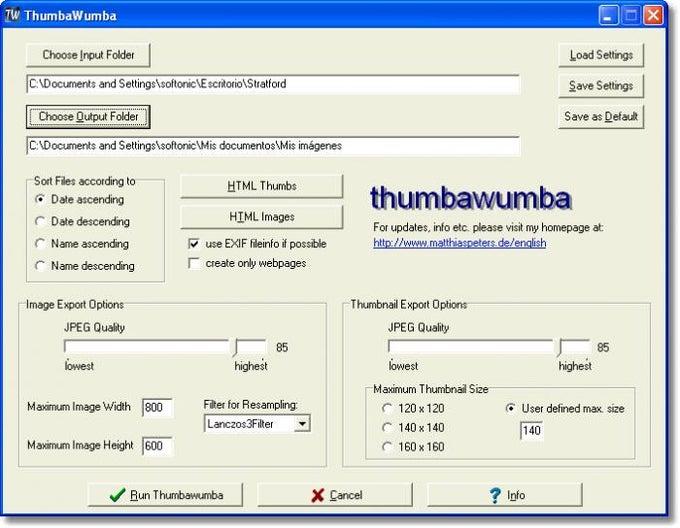Click the user defined thumbnail size field
Screen dimensions: 680x528
click(531, 430)
